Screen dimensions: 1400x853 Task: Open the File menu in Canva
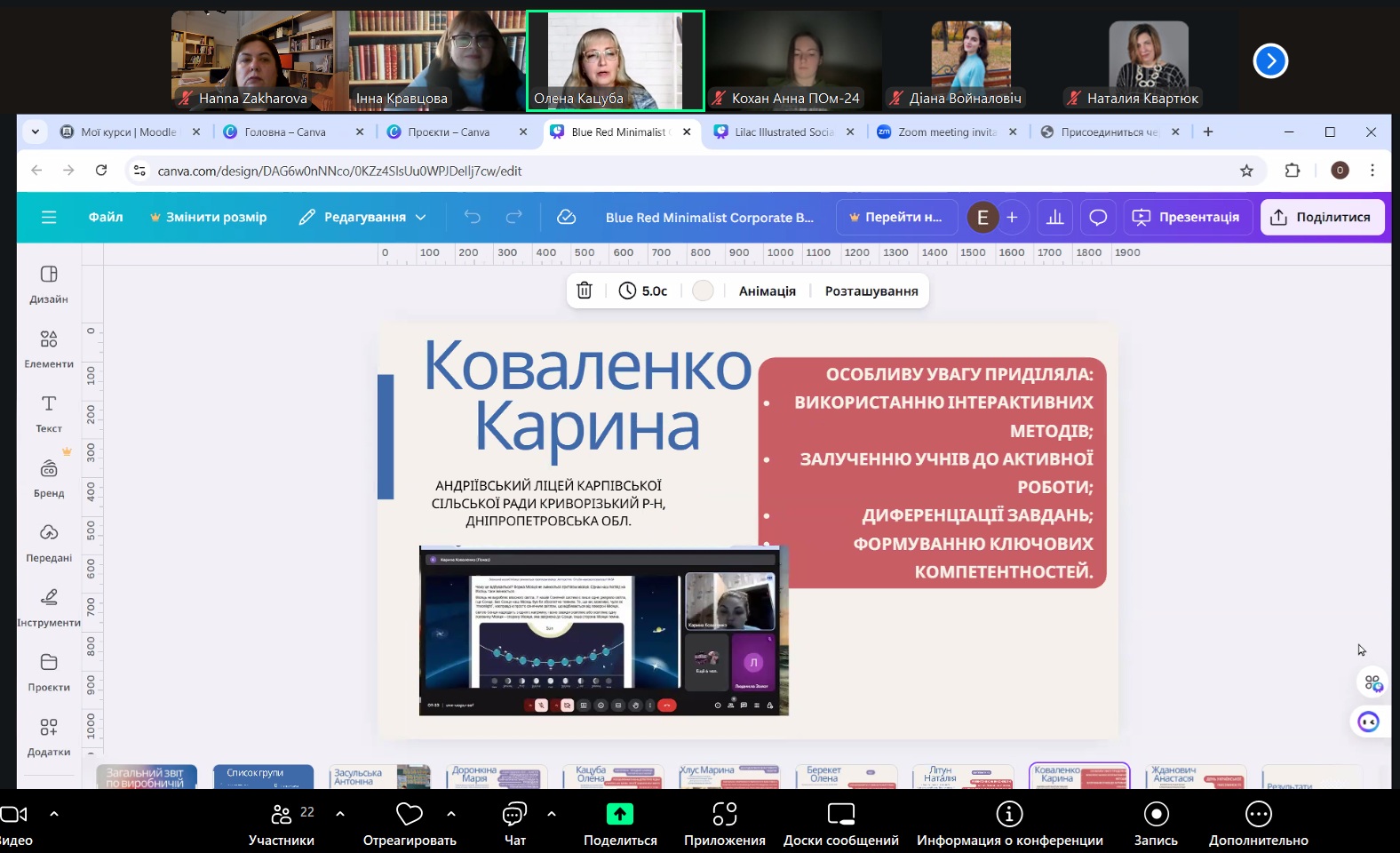(x=106, y=218)
